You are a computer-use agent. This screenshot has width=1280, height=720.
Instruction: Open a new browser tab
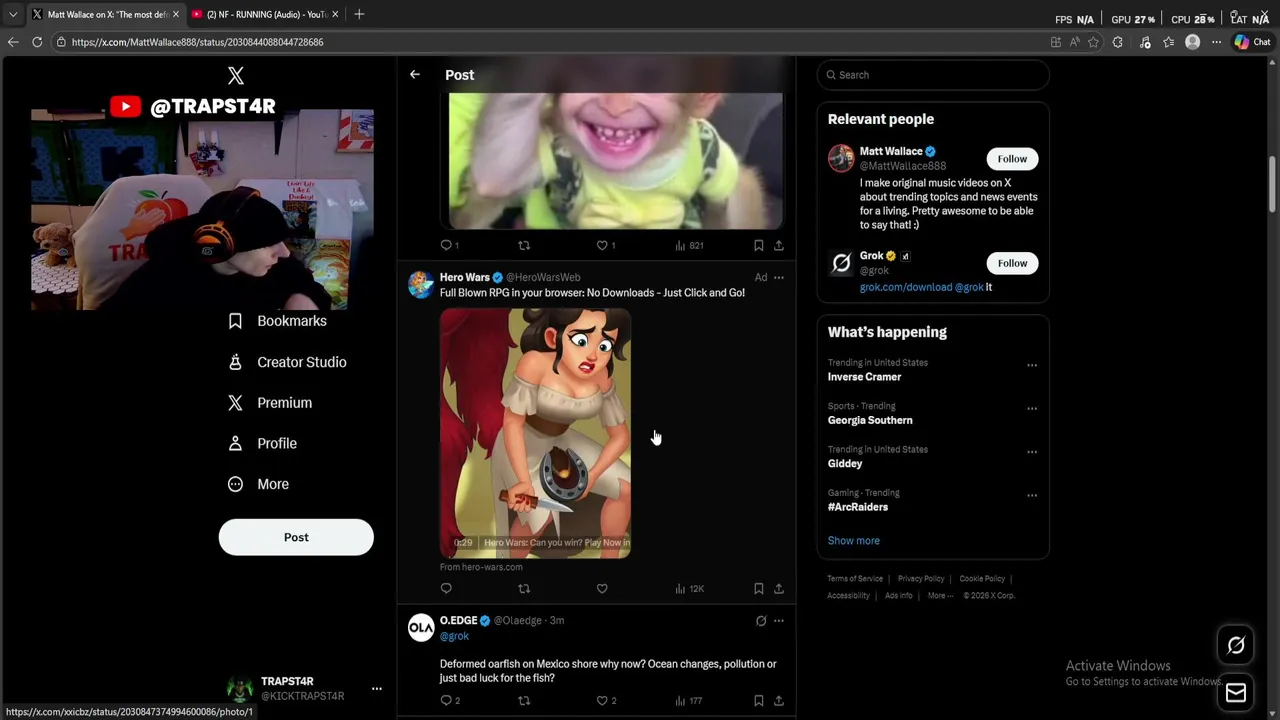[x=359, y=14]
